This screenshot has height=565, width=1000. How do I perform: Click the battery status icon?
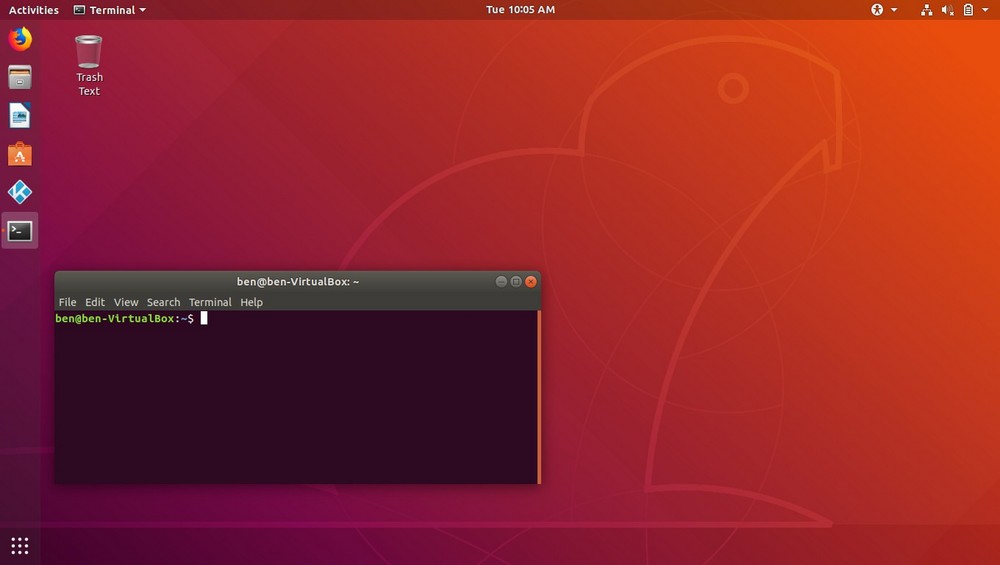(x=968, y=10)
